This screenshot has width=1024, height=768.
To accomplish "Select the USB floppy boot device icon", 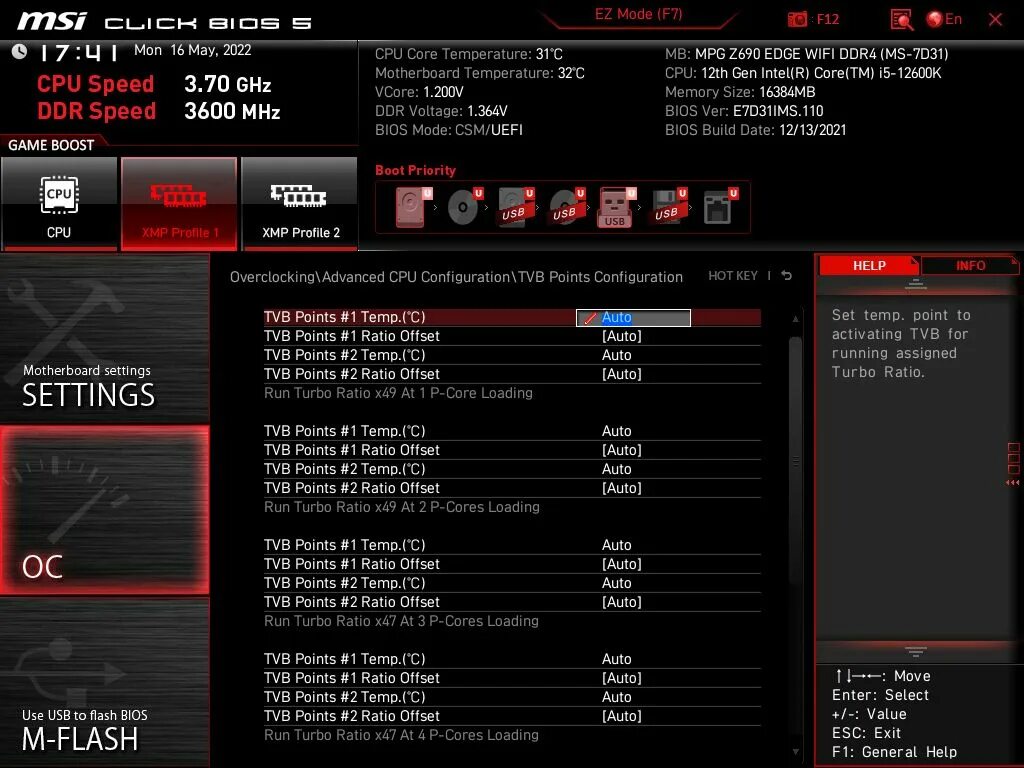I will (x=668, y=208).
